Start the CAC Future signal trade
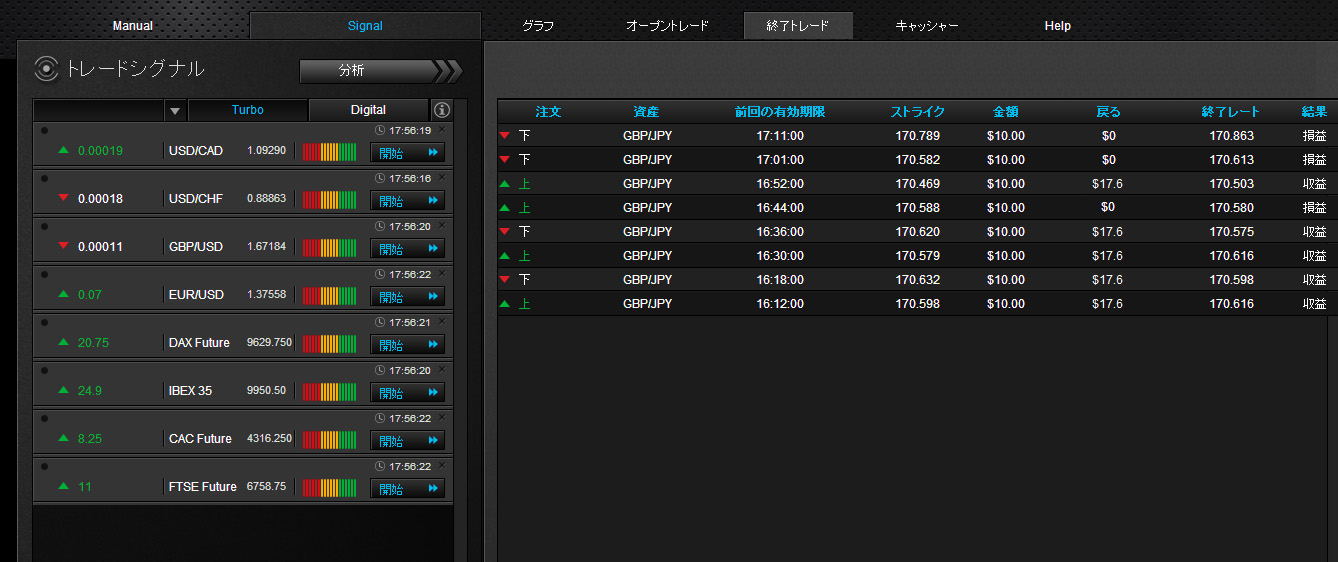 tap(407, 440)
